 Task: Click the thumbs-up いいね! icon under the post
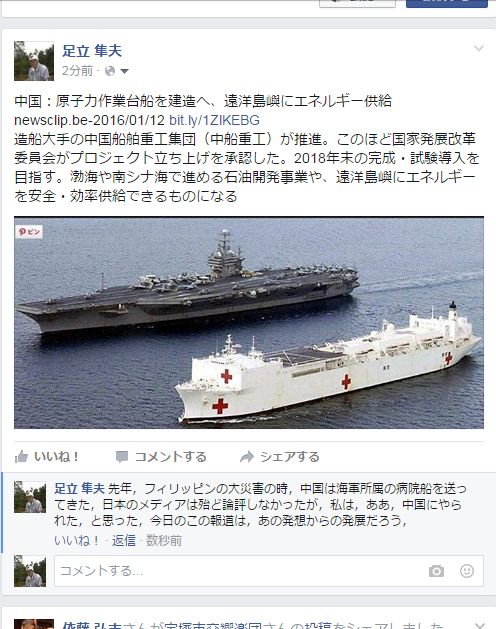(21, 457)
